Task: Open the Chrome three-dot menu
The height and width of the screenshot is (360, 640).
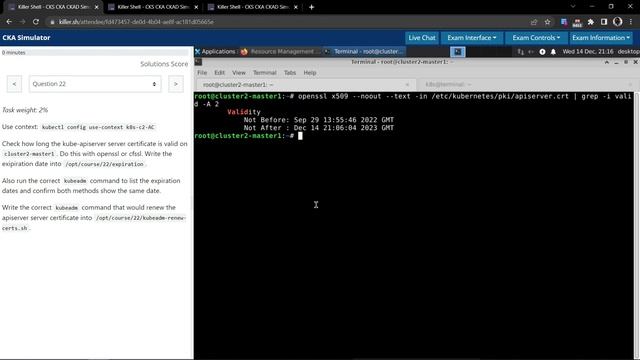Action: click(631, 22)
